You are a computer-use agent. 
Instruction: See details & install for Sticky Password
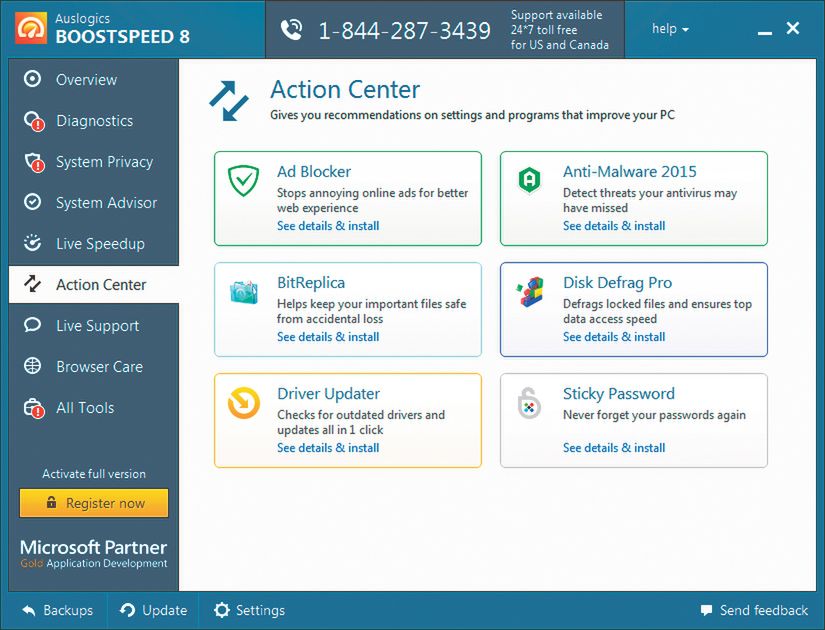(x=613, y=448)
